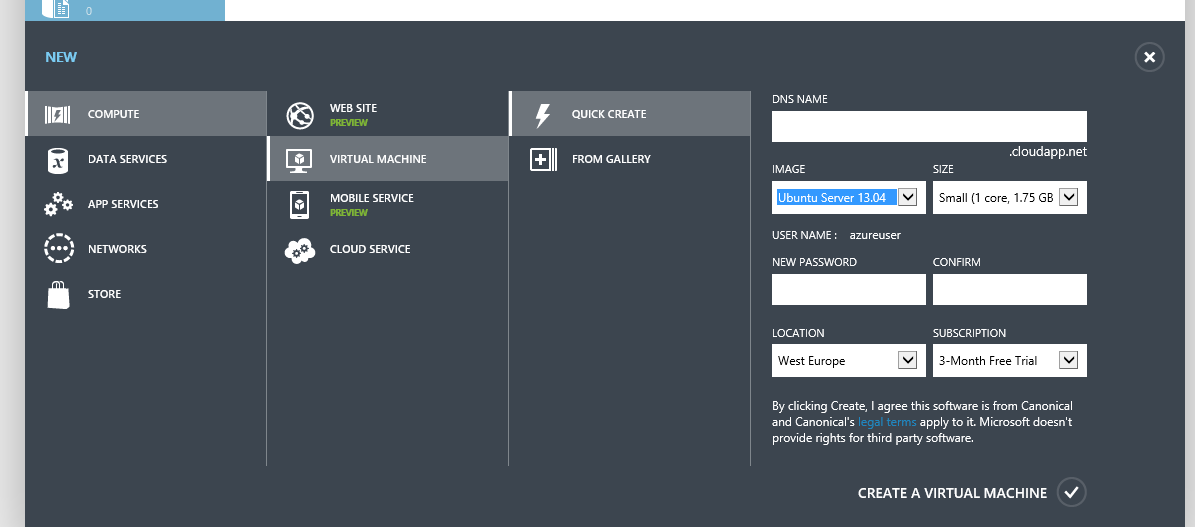Click the Store shopping bag icon

(x=59, y=294)
